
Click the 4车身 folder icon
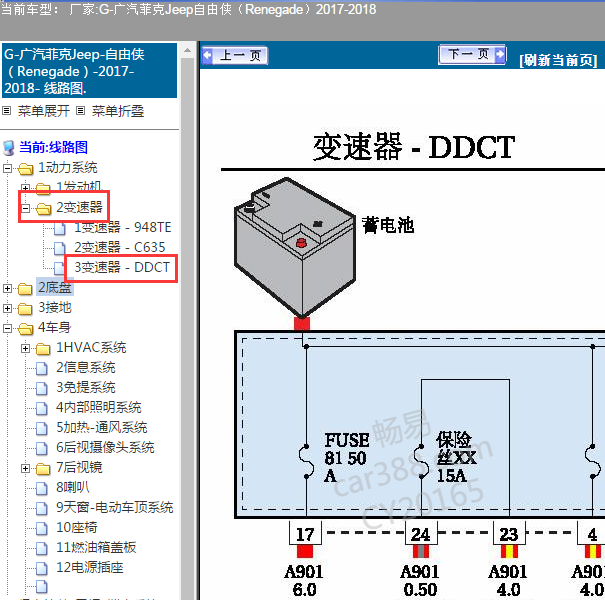[25, 329]
